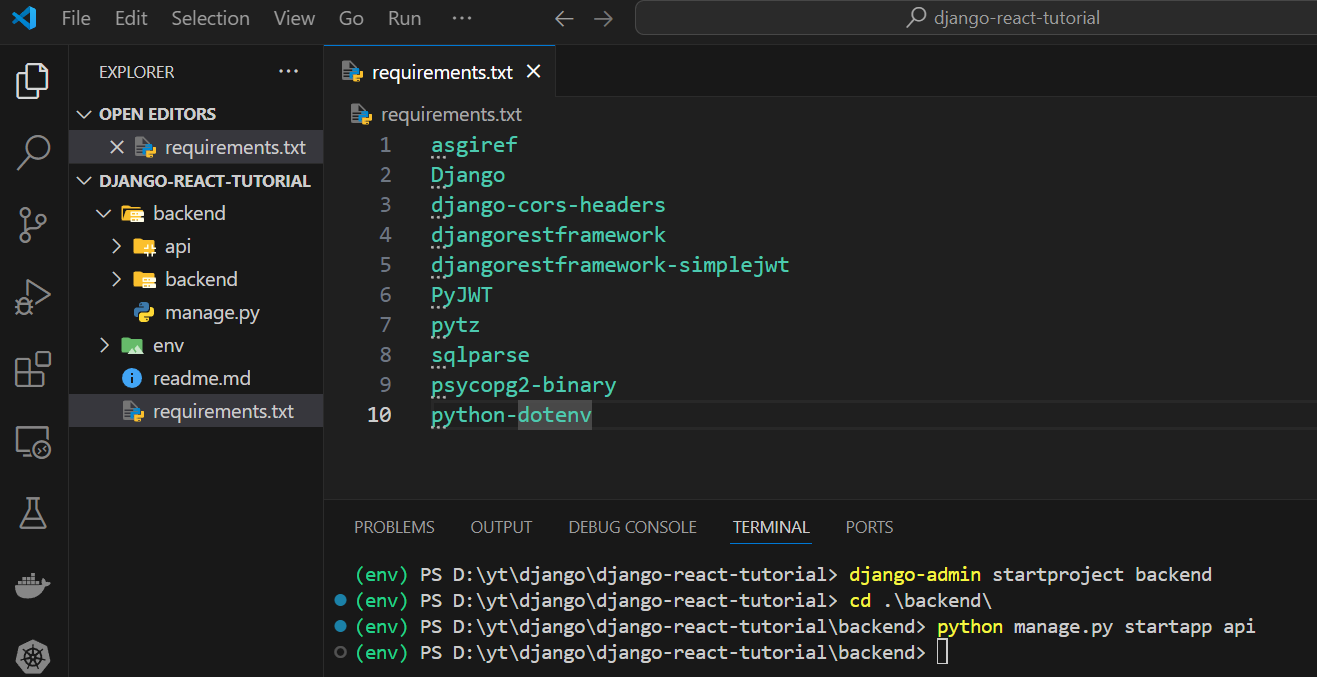The width and height of the screenshot is (1317, 677).
Task: Click the VS Code logo icon
Action: click(x=24, y=18)
